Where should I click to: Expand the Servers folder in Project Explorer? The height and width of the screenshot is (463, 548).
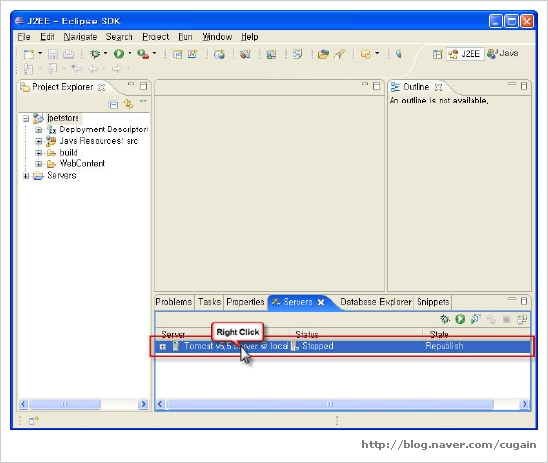pos(26,176)
